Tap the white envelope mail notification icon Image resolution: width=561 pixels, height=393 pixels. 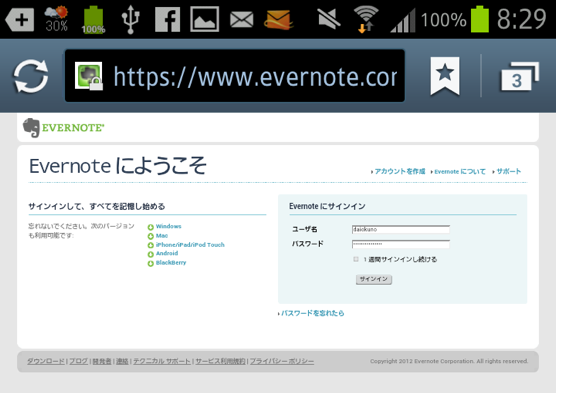(242, 19)
